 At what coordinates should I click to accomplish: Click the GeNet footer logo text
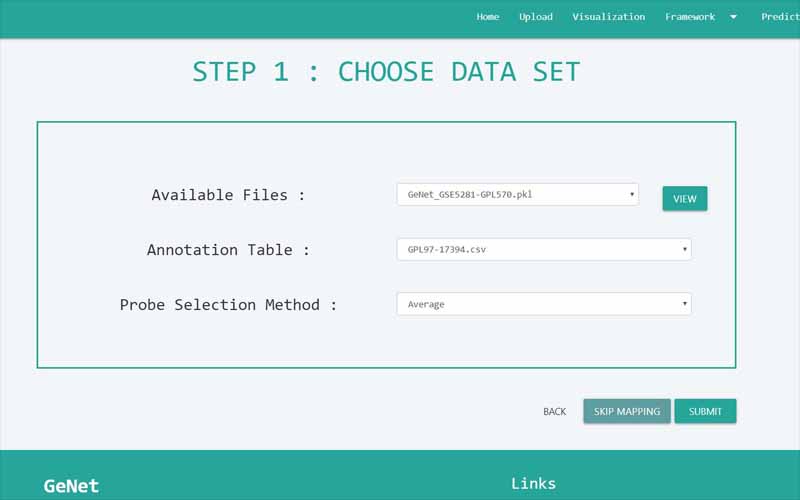click(71, 486)
